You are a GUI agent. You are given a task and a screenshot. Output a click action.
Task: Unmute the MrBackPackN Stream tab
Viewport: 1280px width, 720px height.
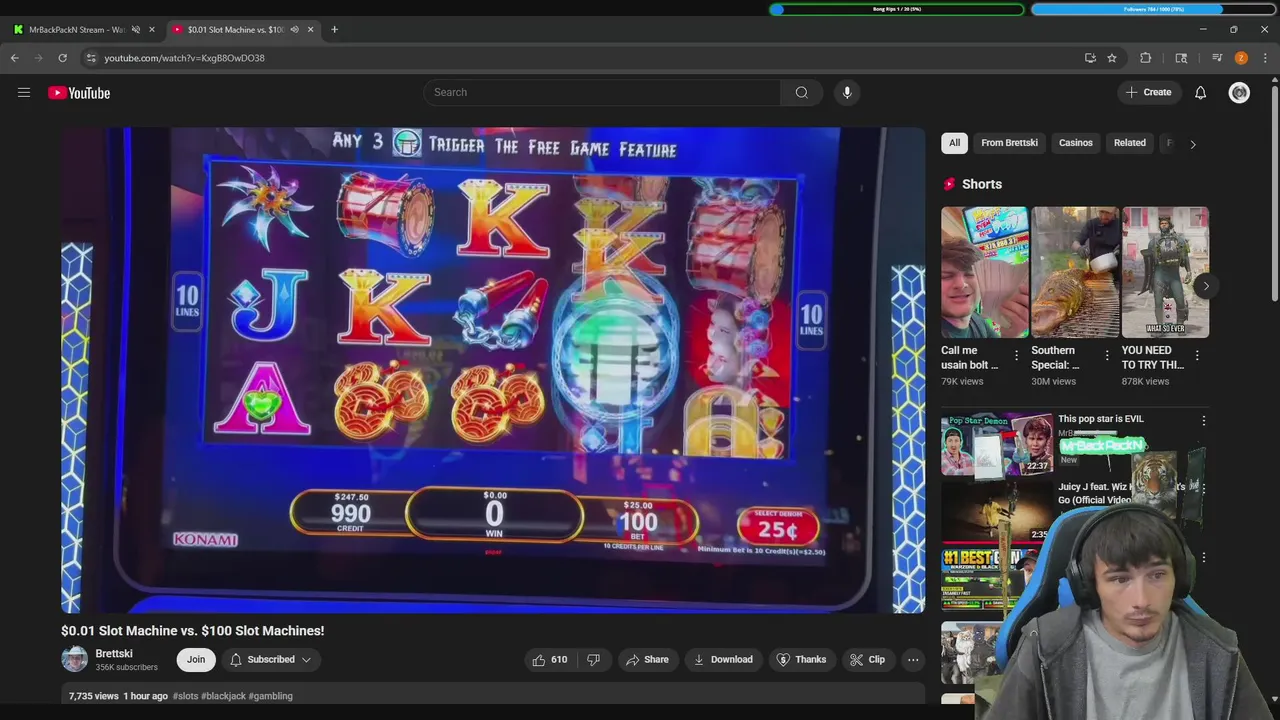click(x=136, y=29)
